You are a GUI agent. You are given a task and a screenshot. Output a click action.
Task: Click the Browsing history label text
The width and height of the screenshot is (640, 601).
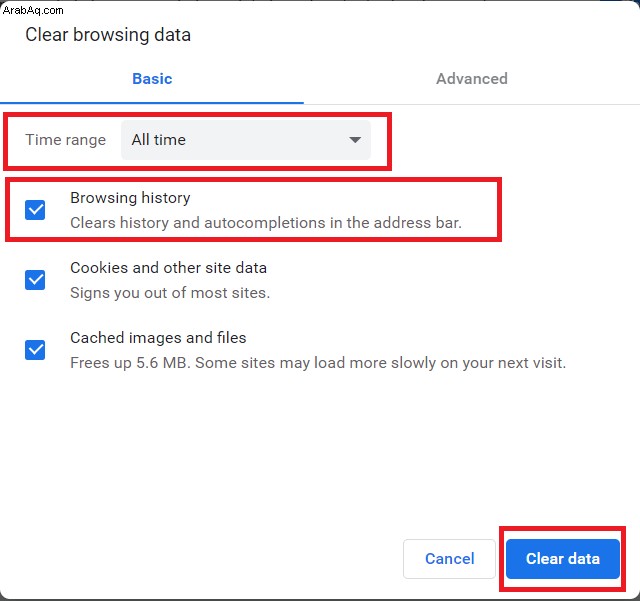click(x=130, y=198)
